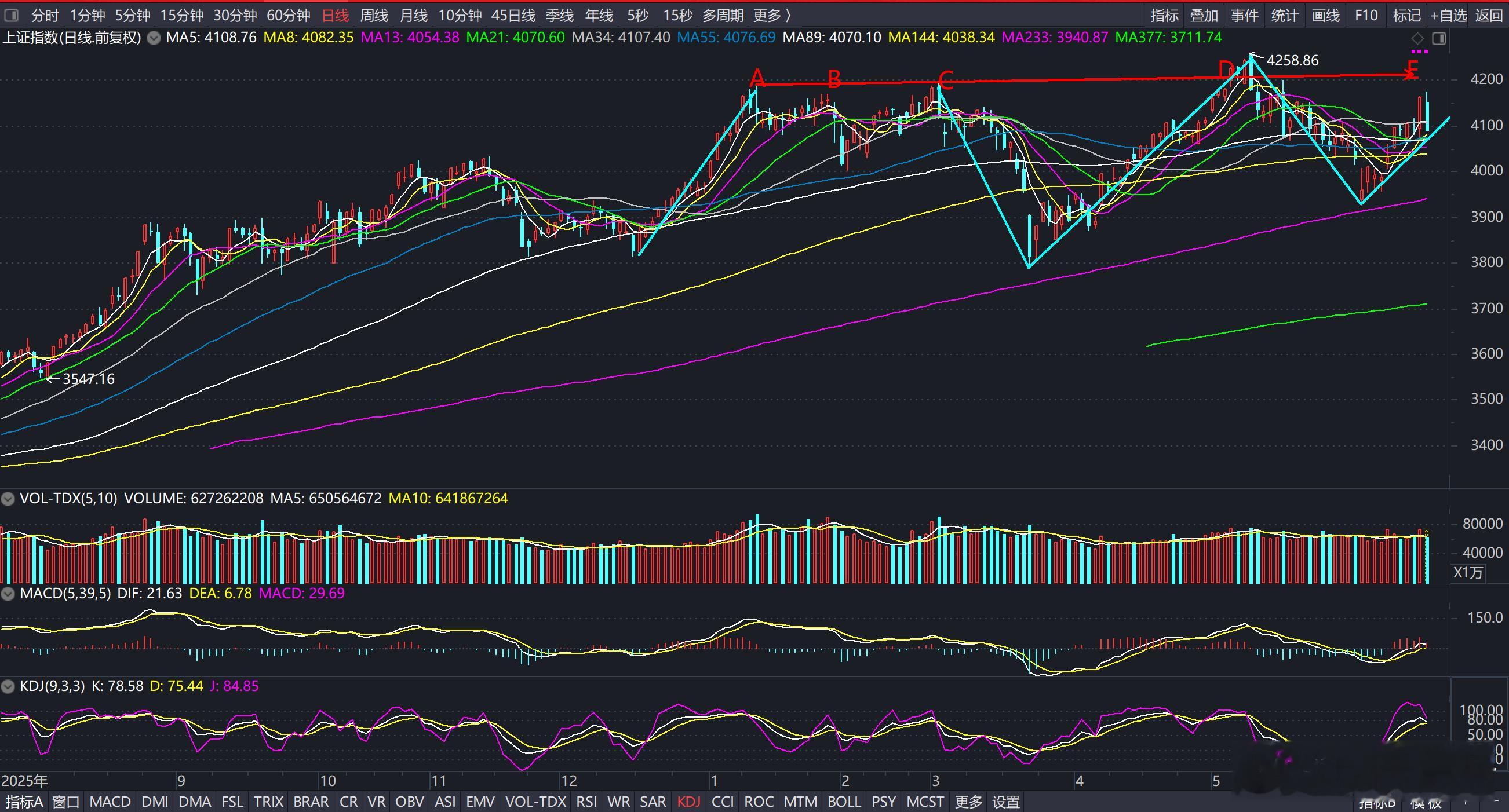Select the 45日线 period
1509x812 pixels.
point(513,15)
